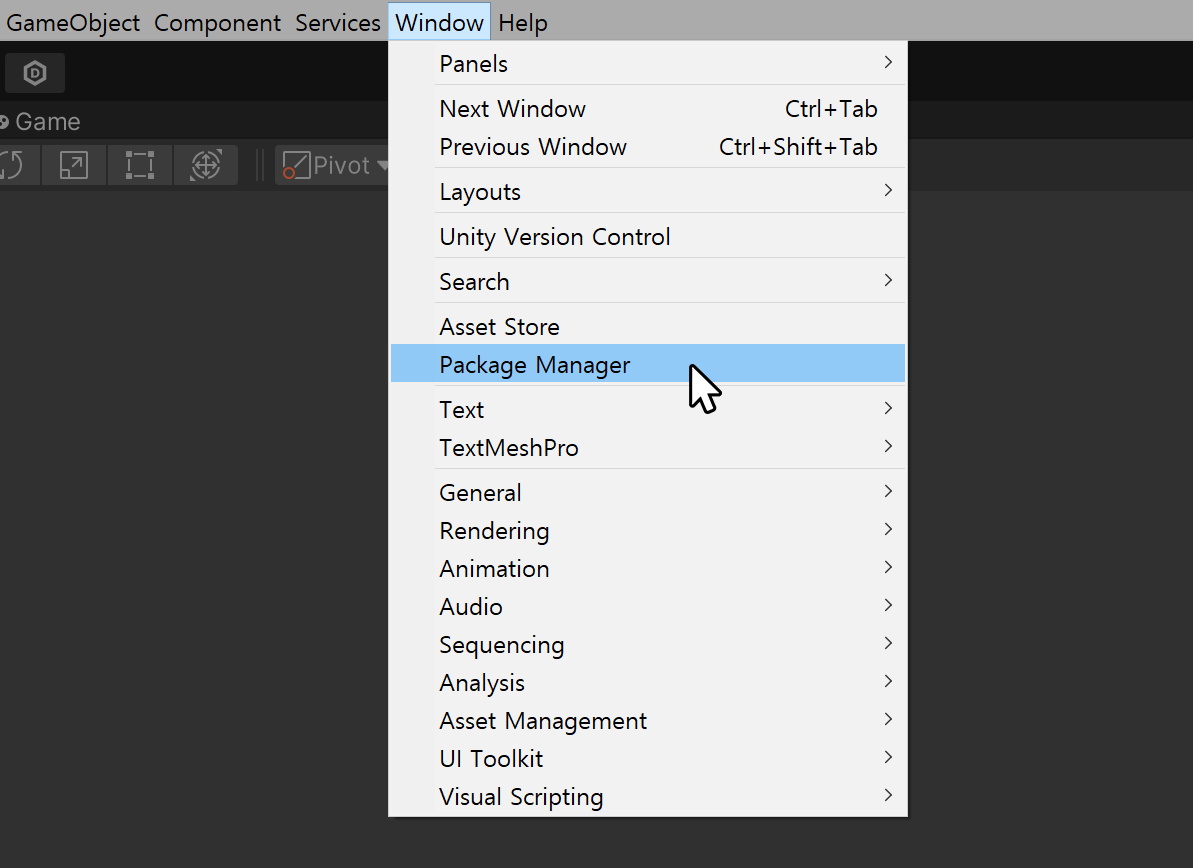Select the Scale tool icon
1193x868 pixels.
74,165
